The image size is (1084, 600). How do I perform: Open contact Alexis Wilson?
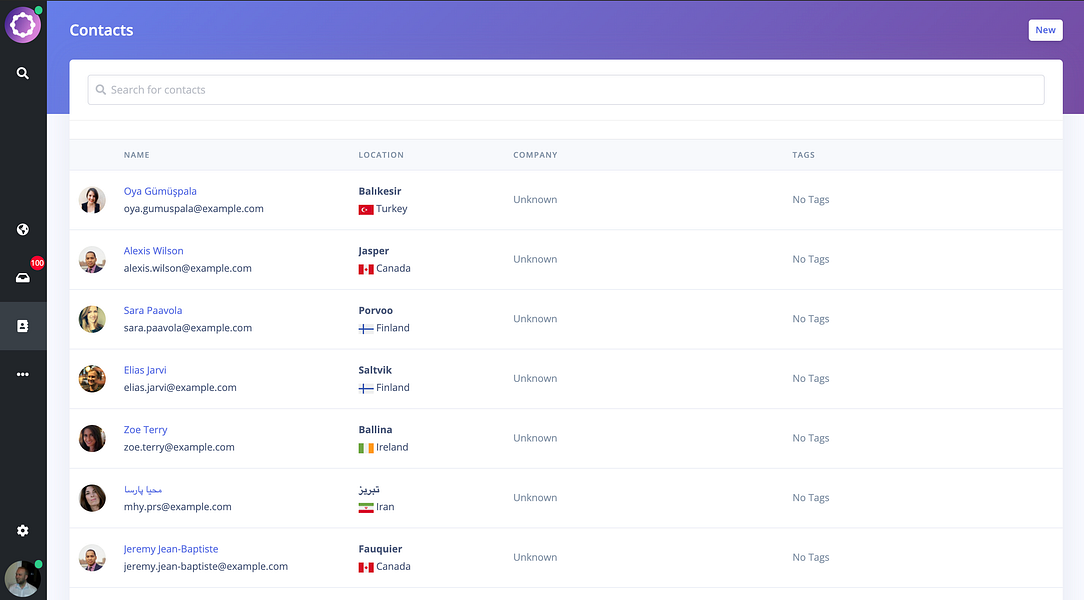(153, 251)
